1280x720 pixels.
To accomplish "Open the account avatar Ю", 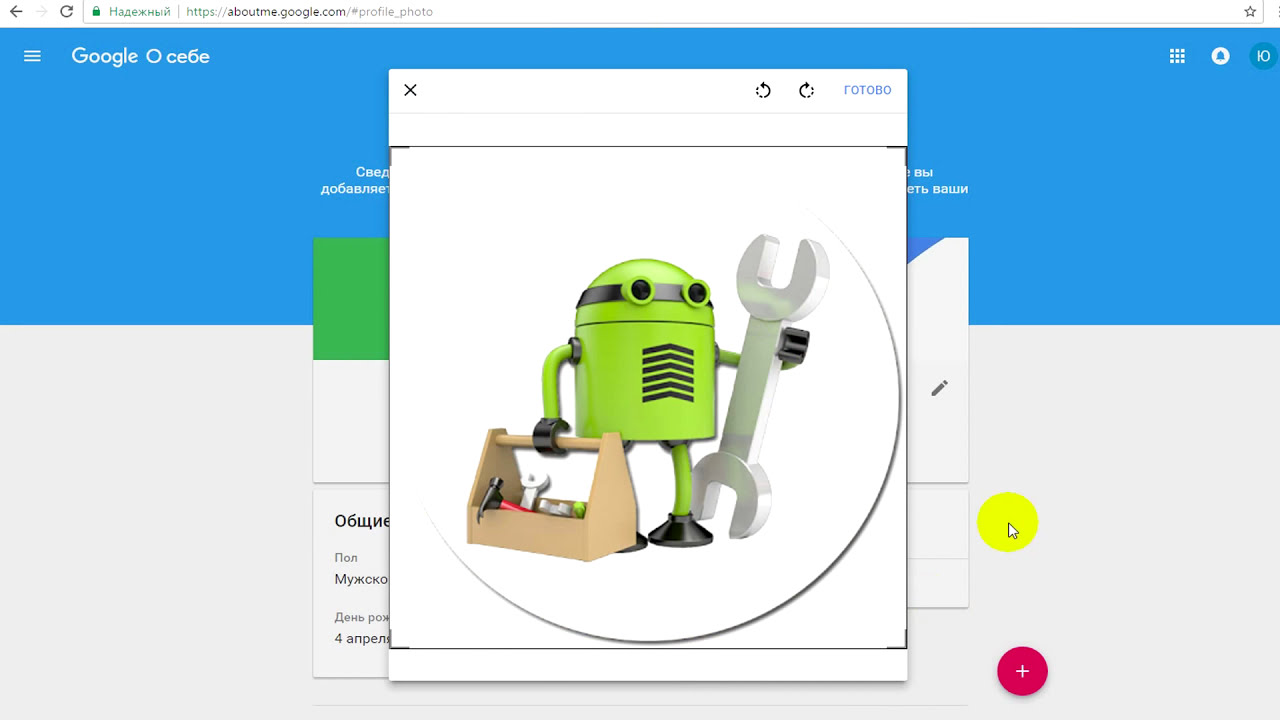I will click(x=1263, y=56).
